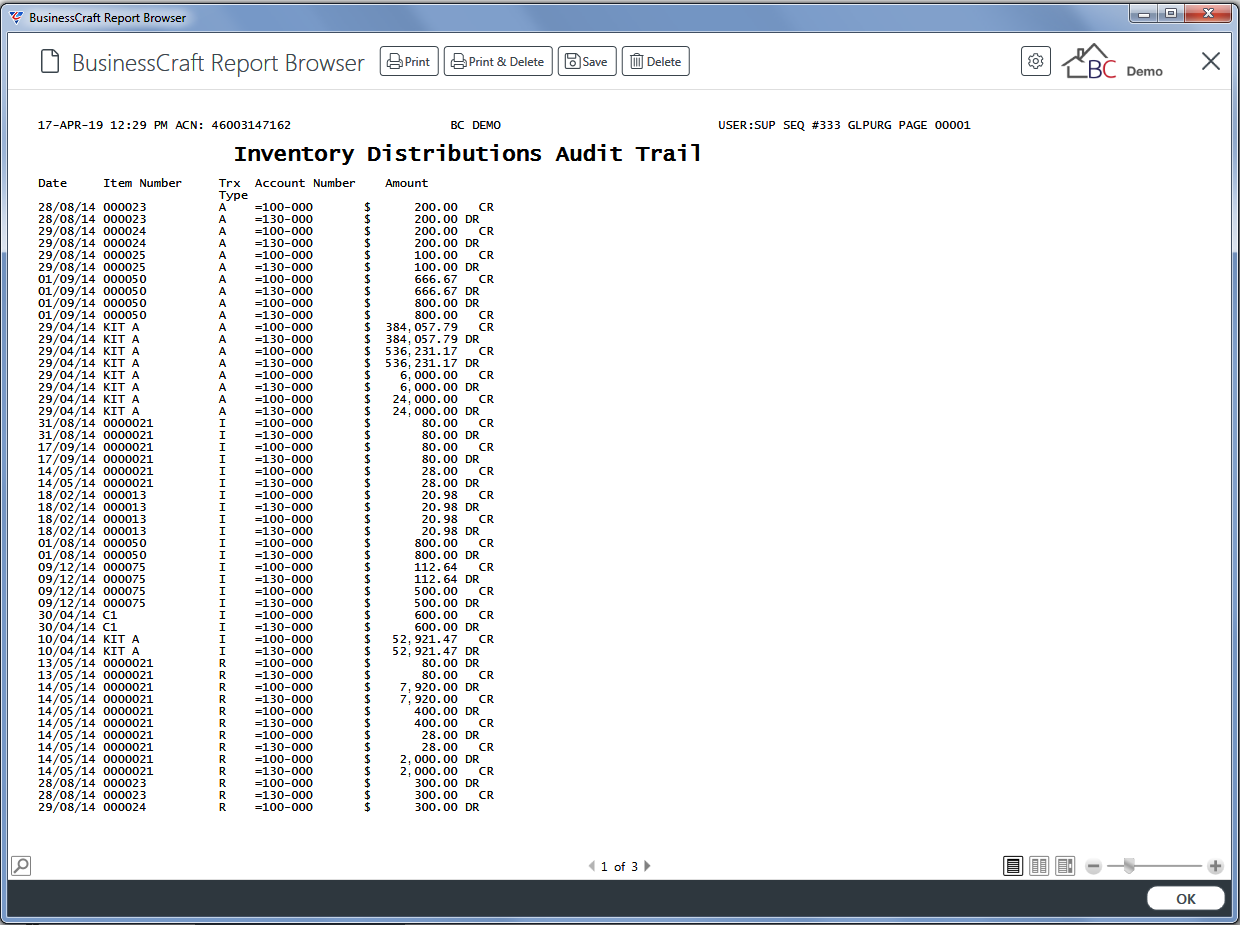
Task: Click the 'Account Number' column header
Action: coord(305,183)
